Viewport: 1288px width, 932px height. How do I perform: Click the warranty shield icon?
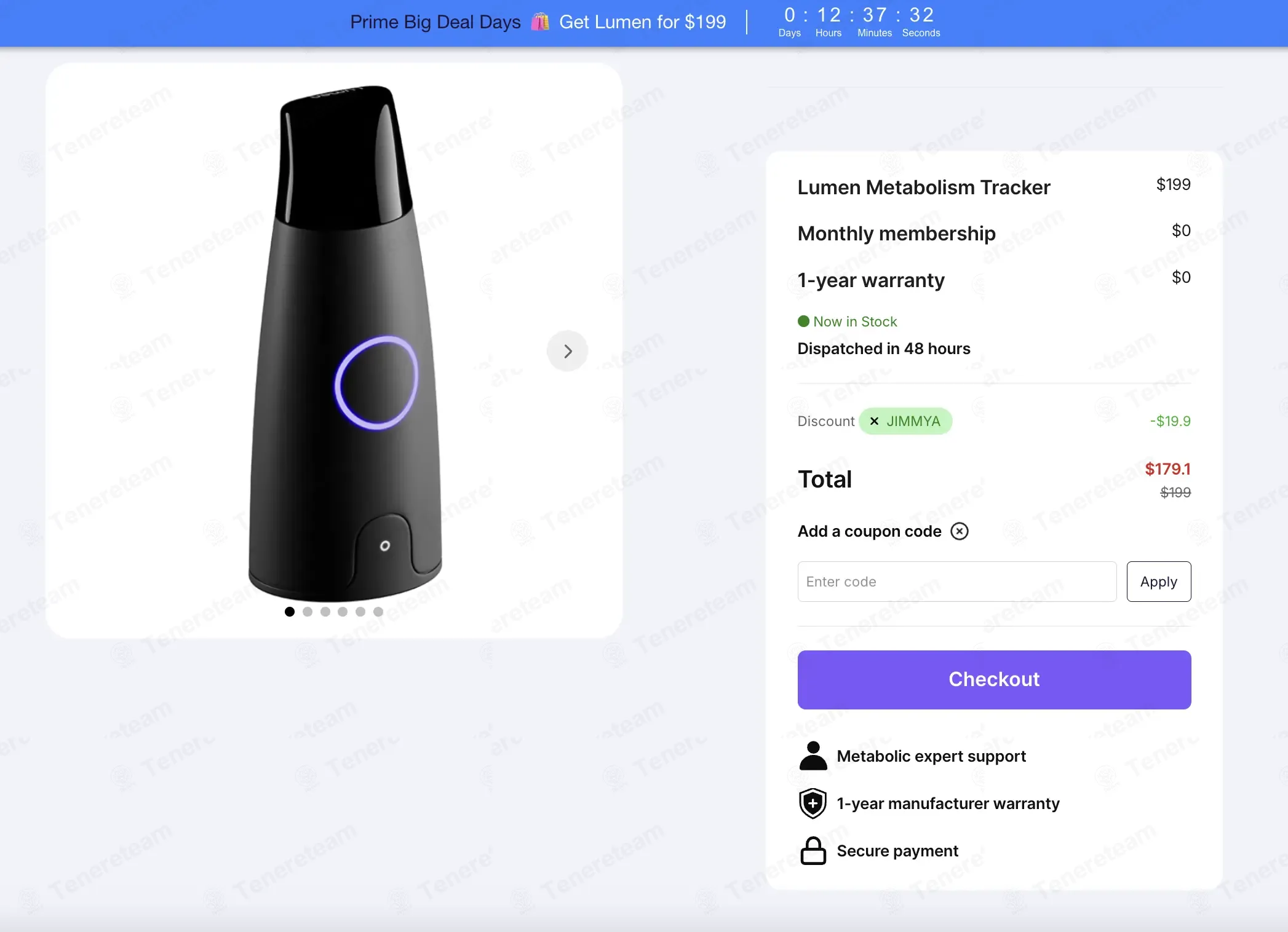coord(813,804)
